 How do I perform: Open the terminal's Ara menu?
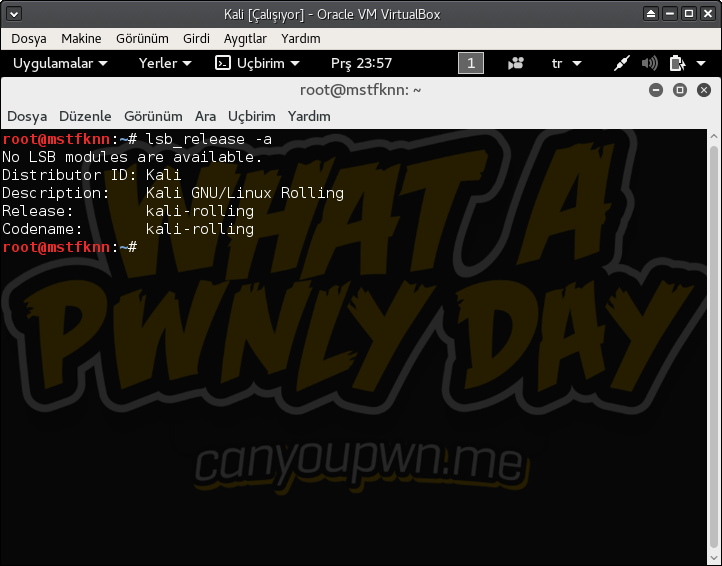pos(205,116)
